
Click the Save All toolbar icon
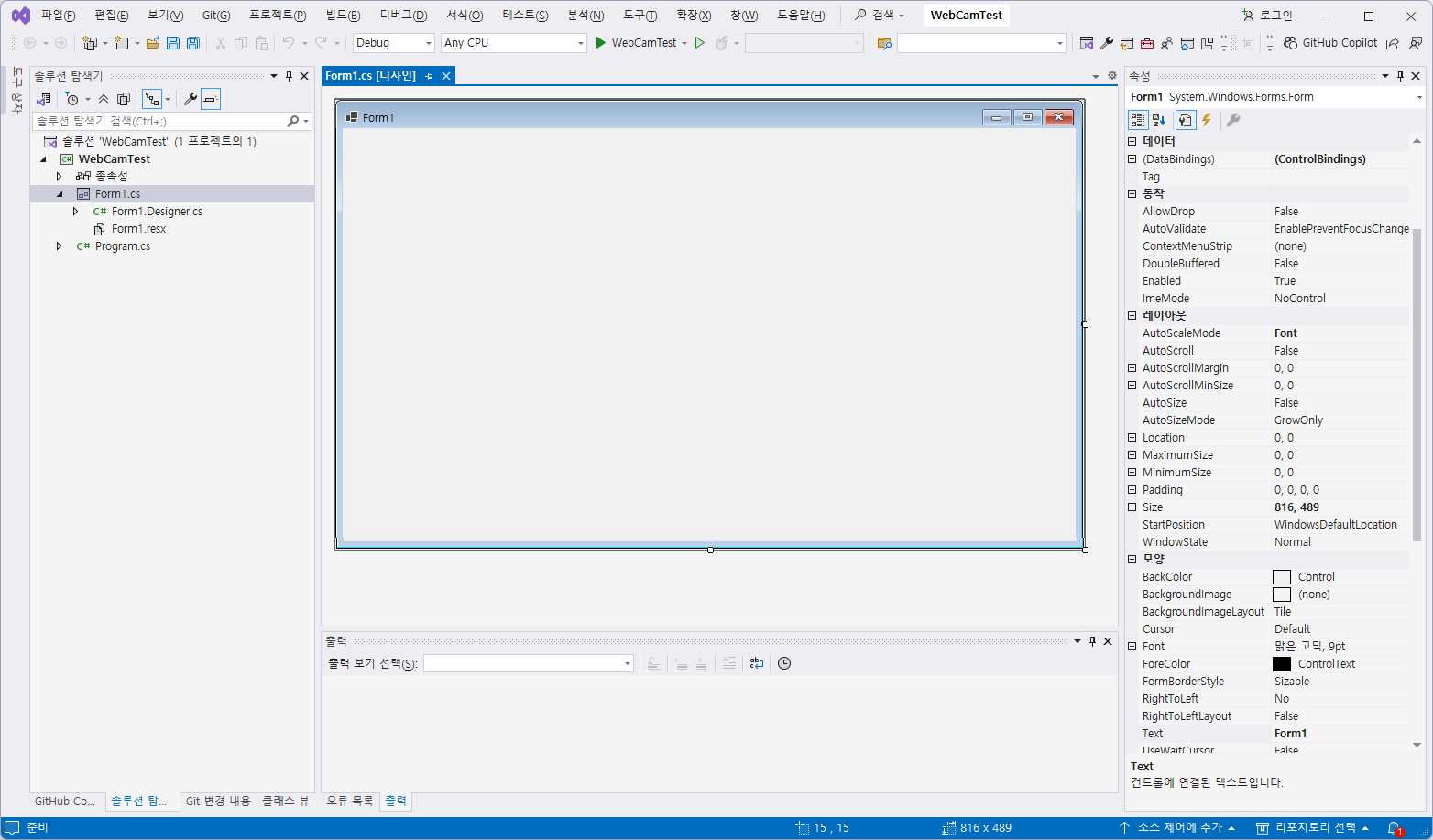pyautogui.click(x=192, y=43)
